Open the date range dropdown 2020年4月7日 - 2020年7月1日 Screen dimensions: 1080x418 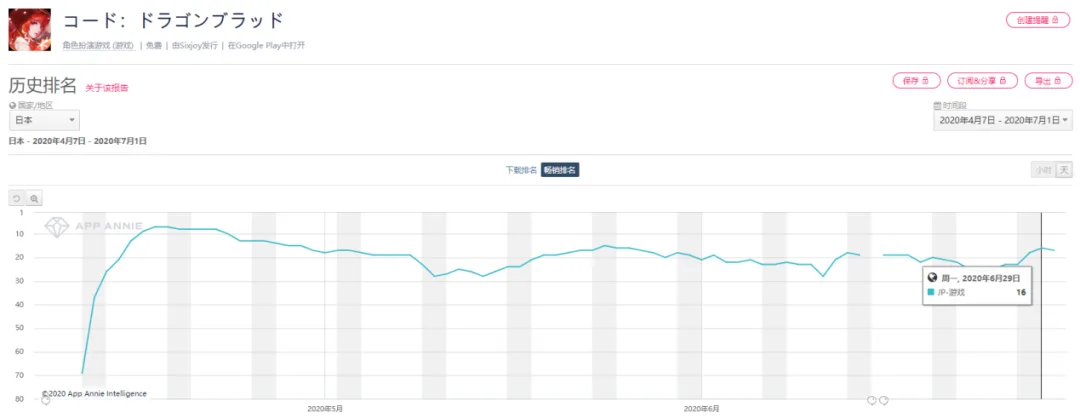coord(1002,120)
